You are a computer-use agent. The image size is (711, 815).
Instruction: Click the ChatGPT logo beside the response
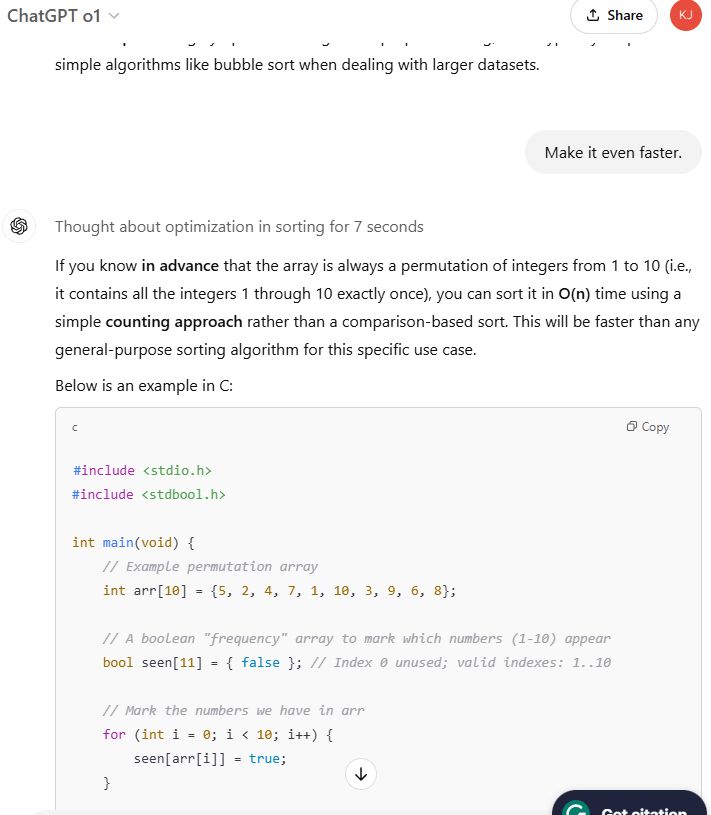(18, 226)
